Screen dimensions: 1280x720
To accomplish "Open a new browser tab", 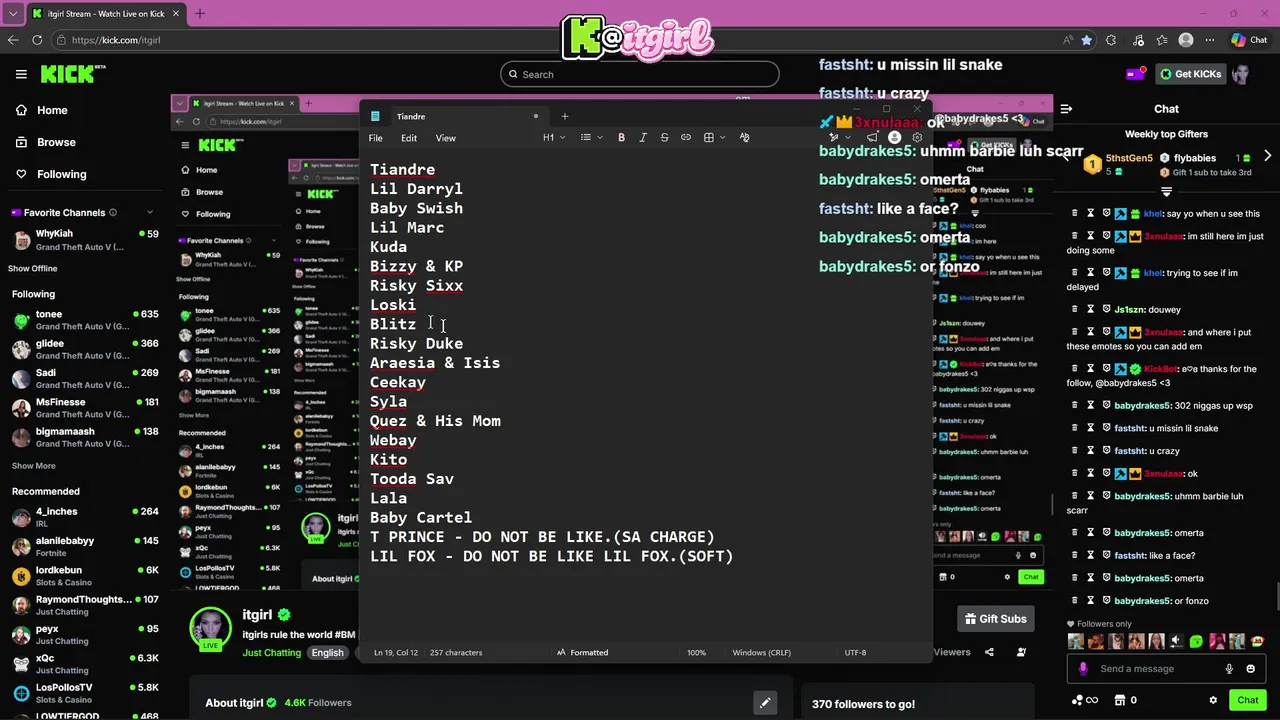I will click(199, 14).
